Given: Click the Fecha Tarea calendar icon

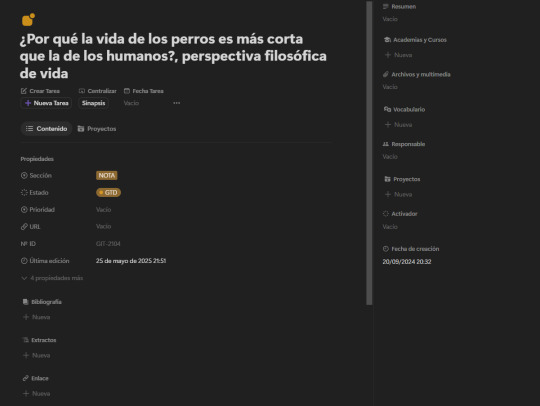Looking at the screenshot, I should (x=127, y=91).
